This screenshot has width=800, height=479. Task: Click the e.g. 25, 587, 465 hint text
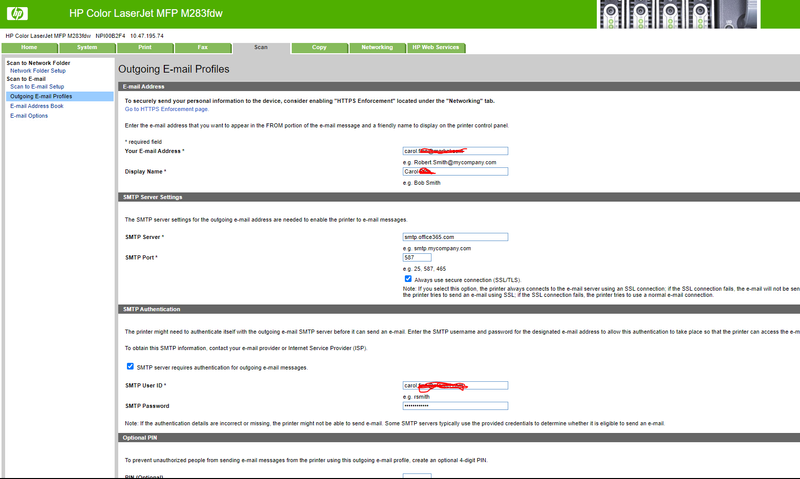point(424,269)
